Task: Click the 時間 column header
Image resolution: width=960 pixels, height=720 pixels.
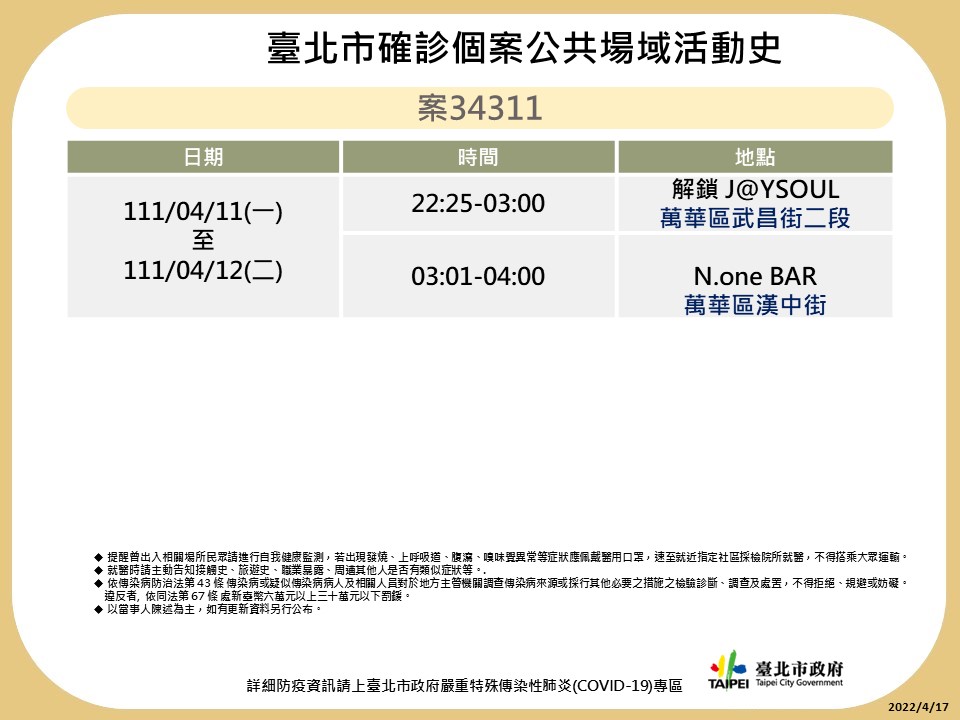Action: [x=478, y=157]
